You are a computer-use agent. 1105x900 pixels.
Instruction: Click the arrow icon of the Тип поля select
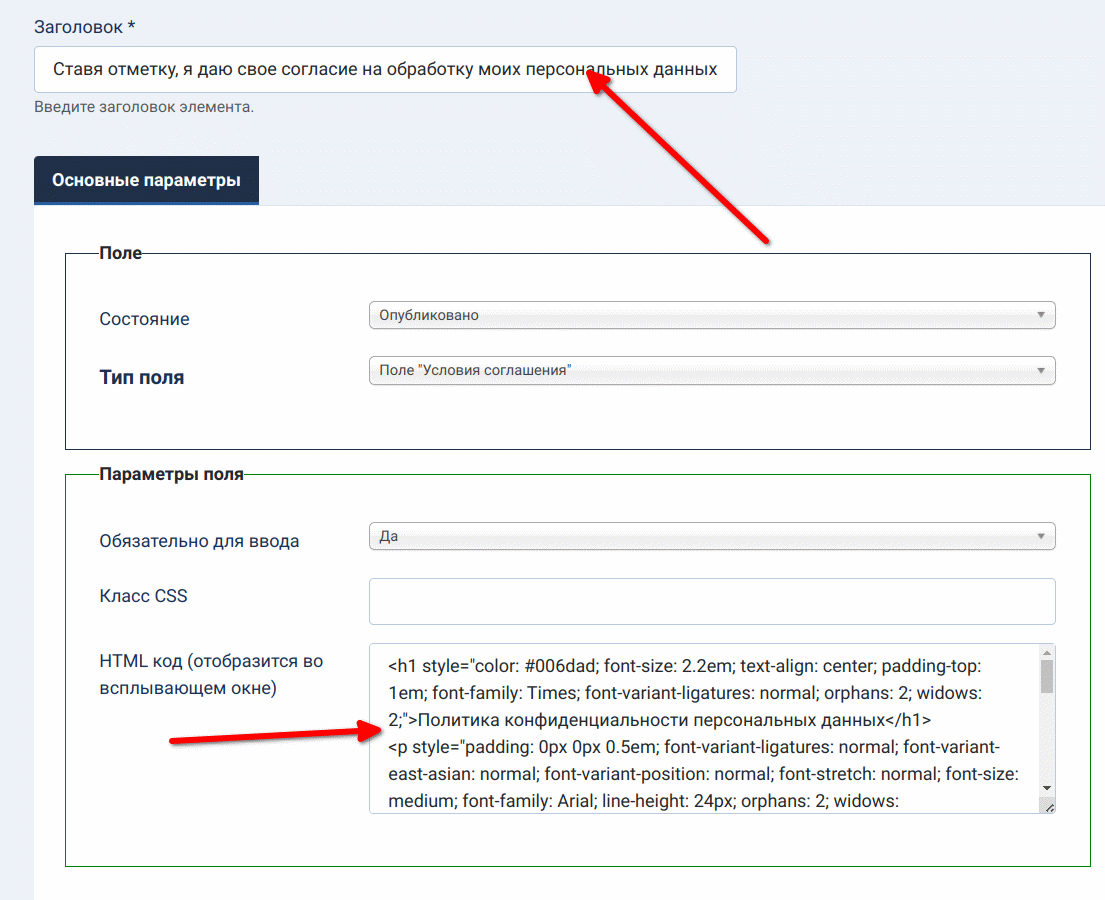[x=1041, y=370]
